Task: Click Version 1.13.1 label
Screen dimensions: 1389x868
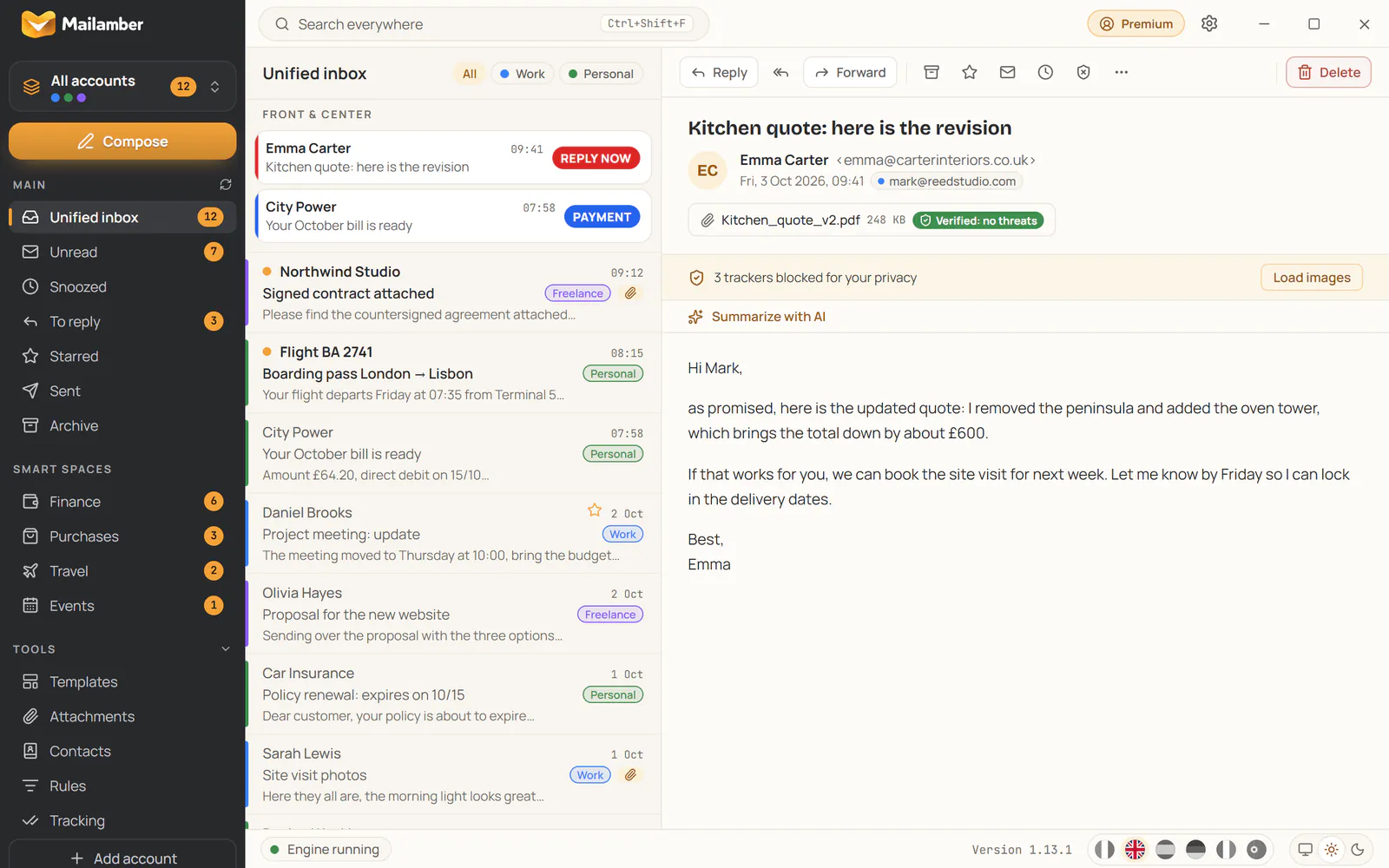Action: 1022,850
